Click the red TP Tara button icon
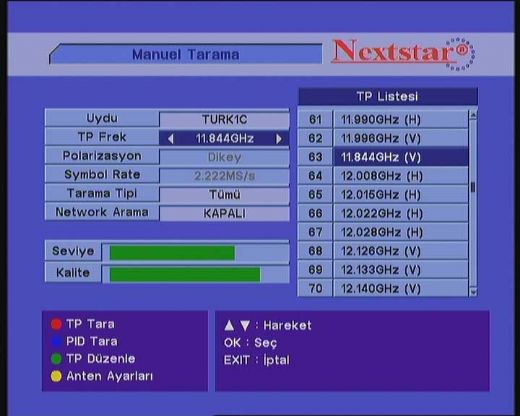This screenshot has height=416, width=520. pyautogui.click(x=56, y=324)
